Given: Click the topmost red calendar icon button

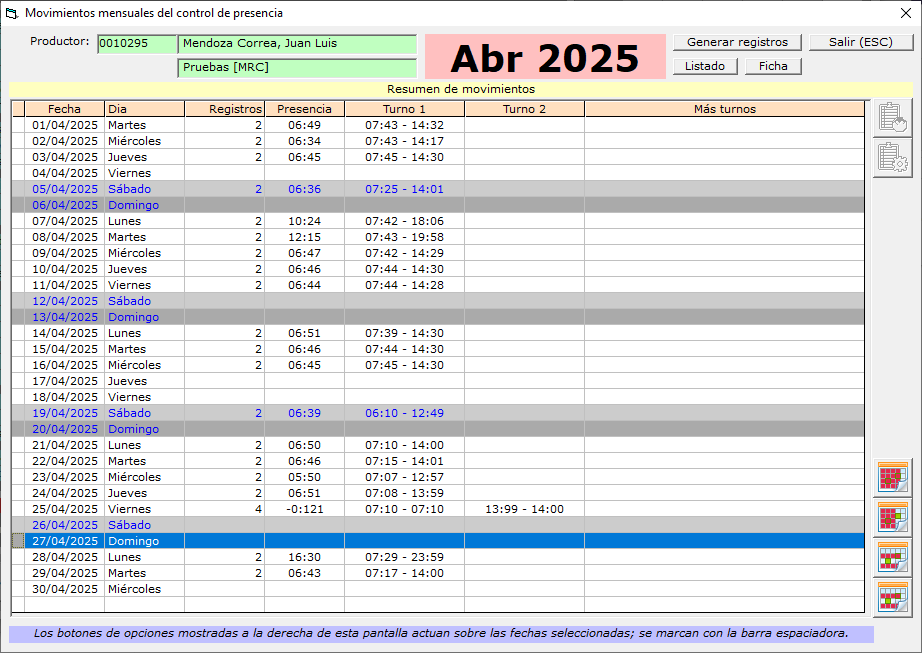Looking at the screenshot, I should 892,478.
